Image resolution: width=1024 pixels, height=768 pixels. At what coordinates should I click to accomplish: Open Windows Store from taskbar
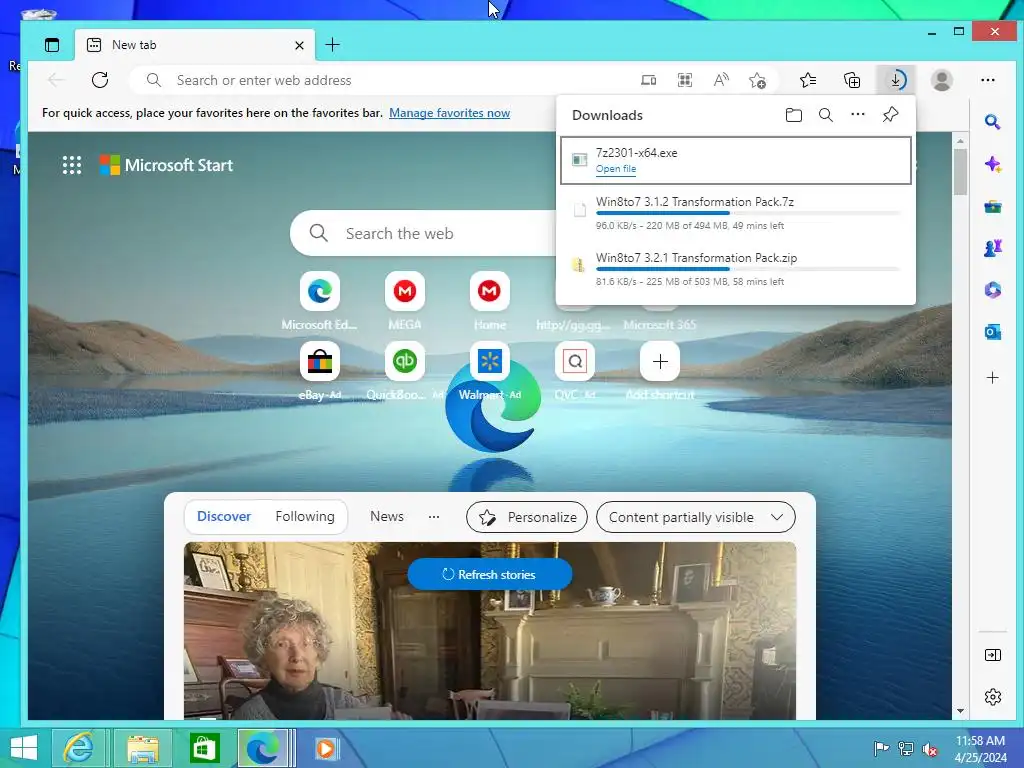point(204,748)
